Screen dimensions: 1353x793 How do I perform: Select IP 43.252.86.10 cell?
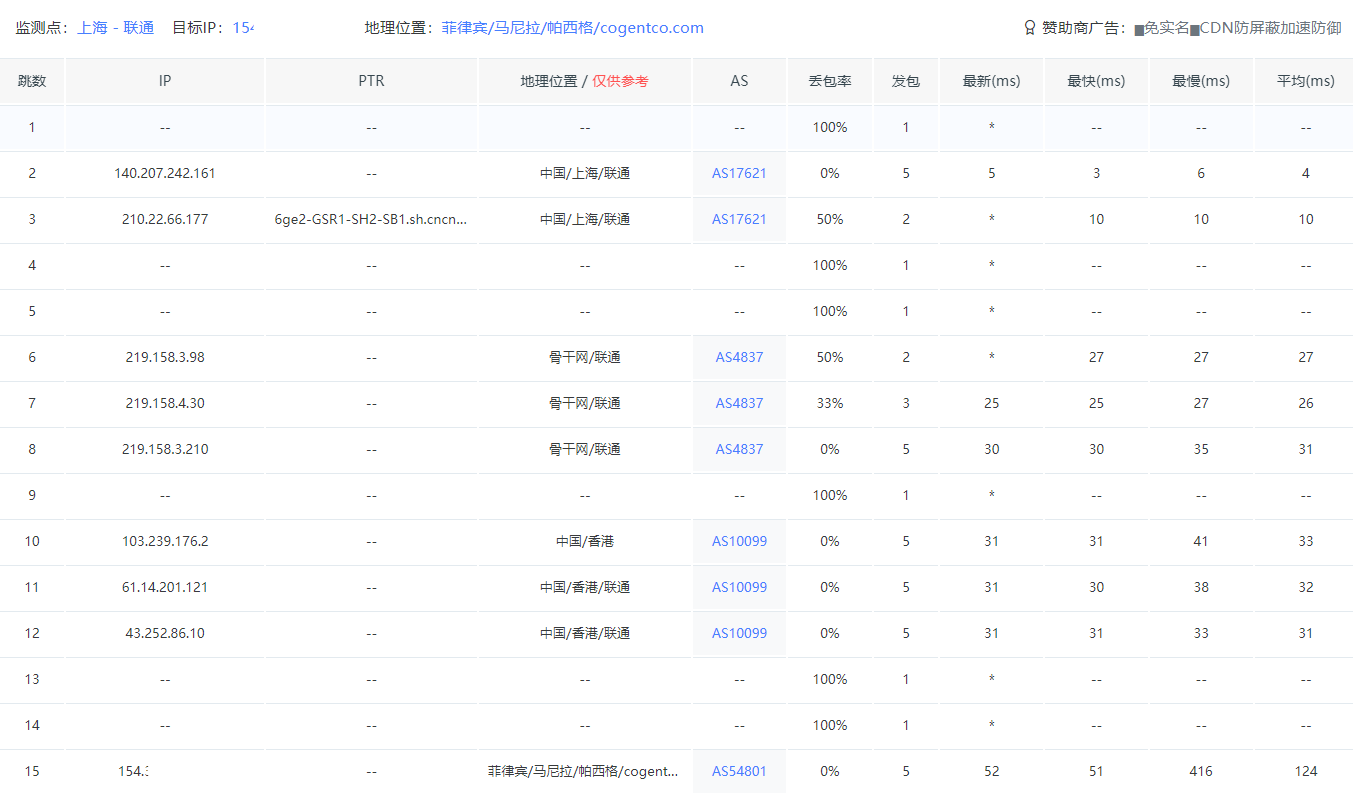pyautogui.click(x=165, y=633)
